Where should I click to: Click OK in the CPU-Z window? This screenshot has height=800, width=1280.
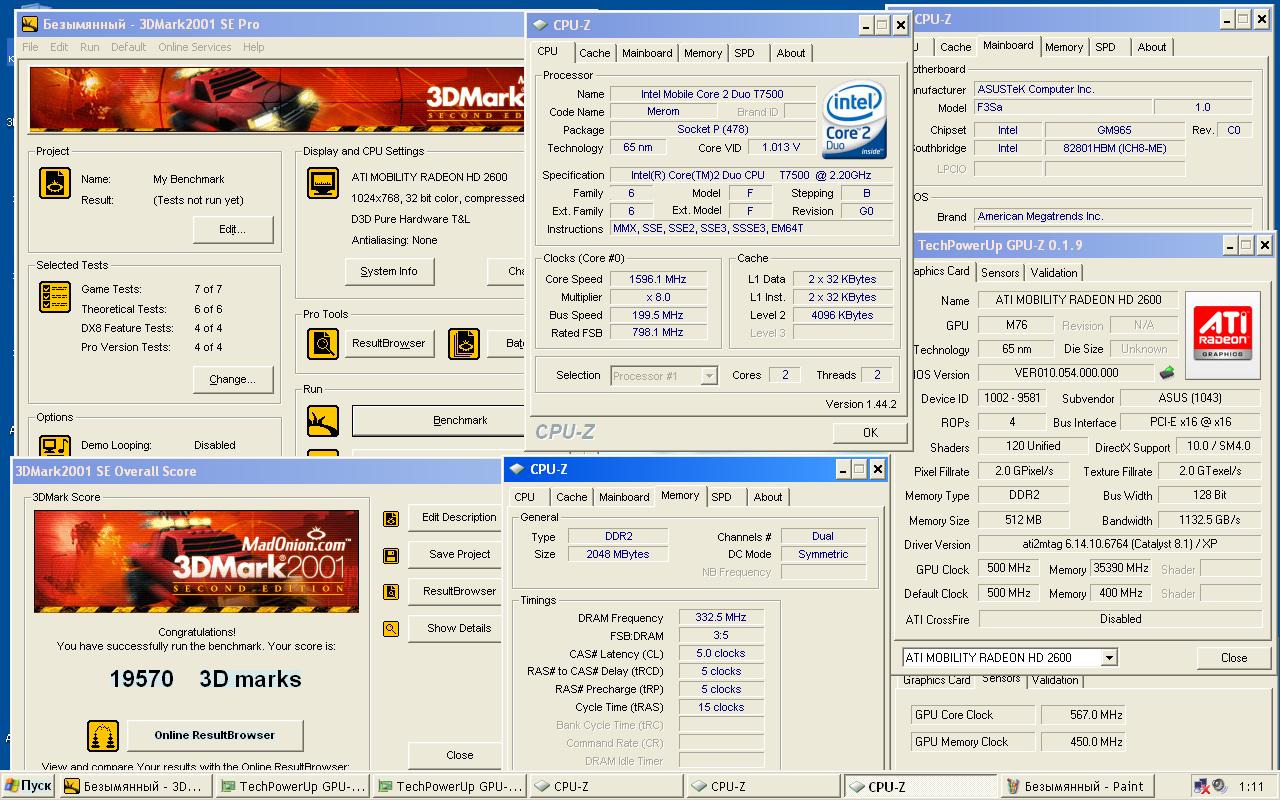(870, 433)
